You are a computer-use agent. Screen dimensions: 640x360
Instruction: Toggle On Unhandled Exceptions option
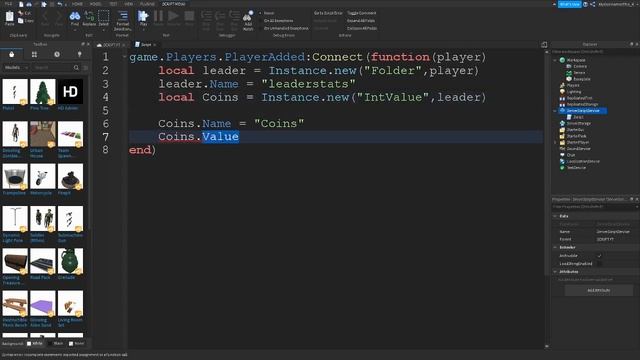(x=284, y=28)
